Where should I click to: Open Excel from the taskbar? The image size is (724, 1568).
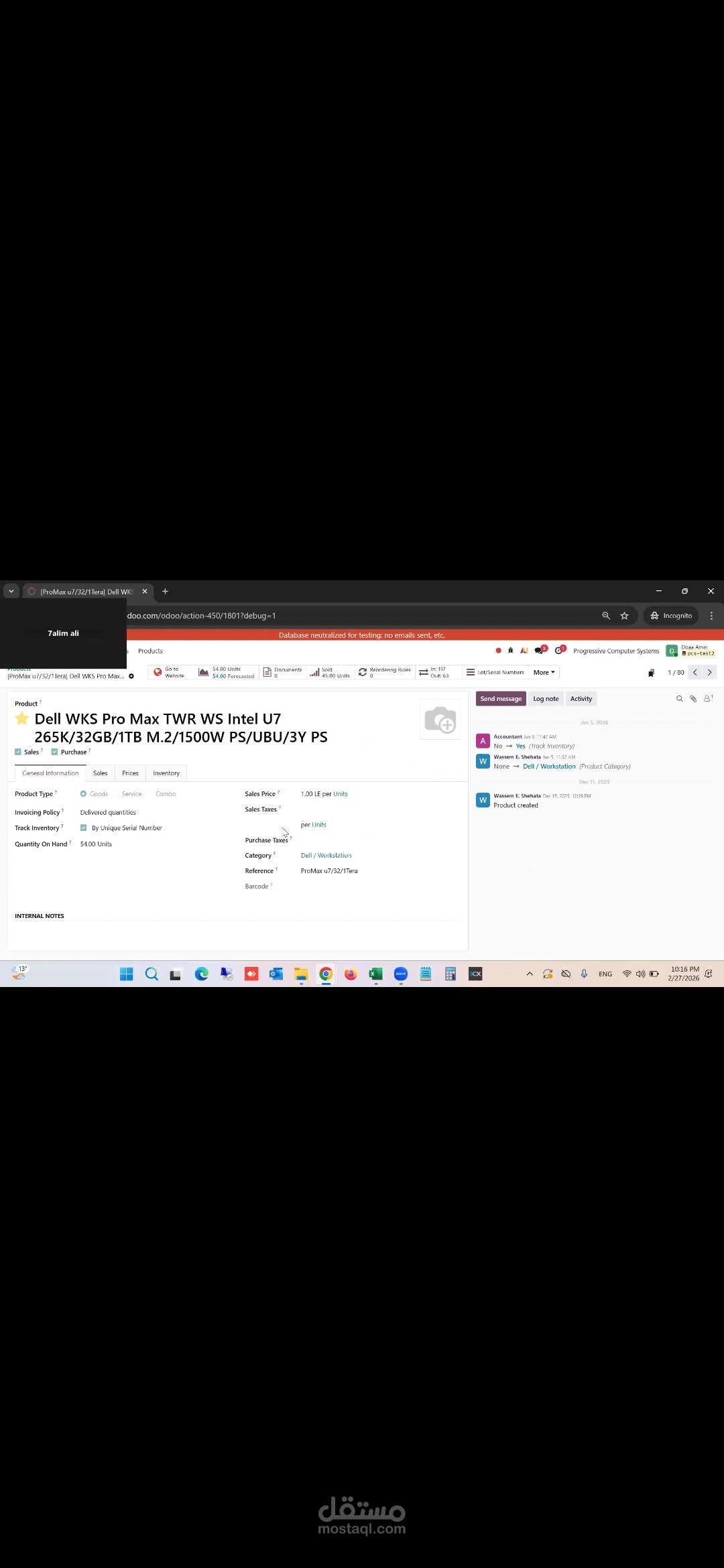tap(375, 974)
